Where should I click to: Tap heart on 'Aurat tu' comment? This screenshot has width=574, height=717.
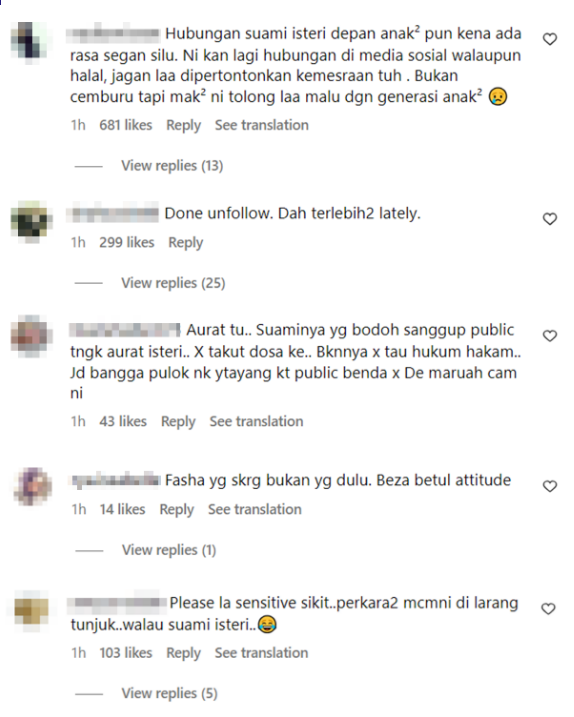tap(550, 336)
